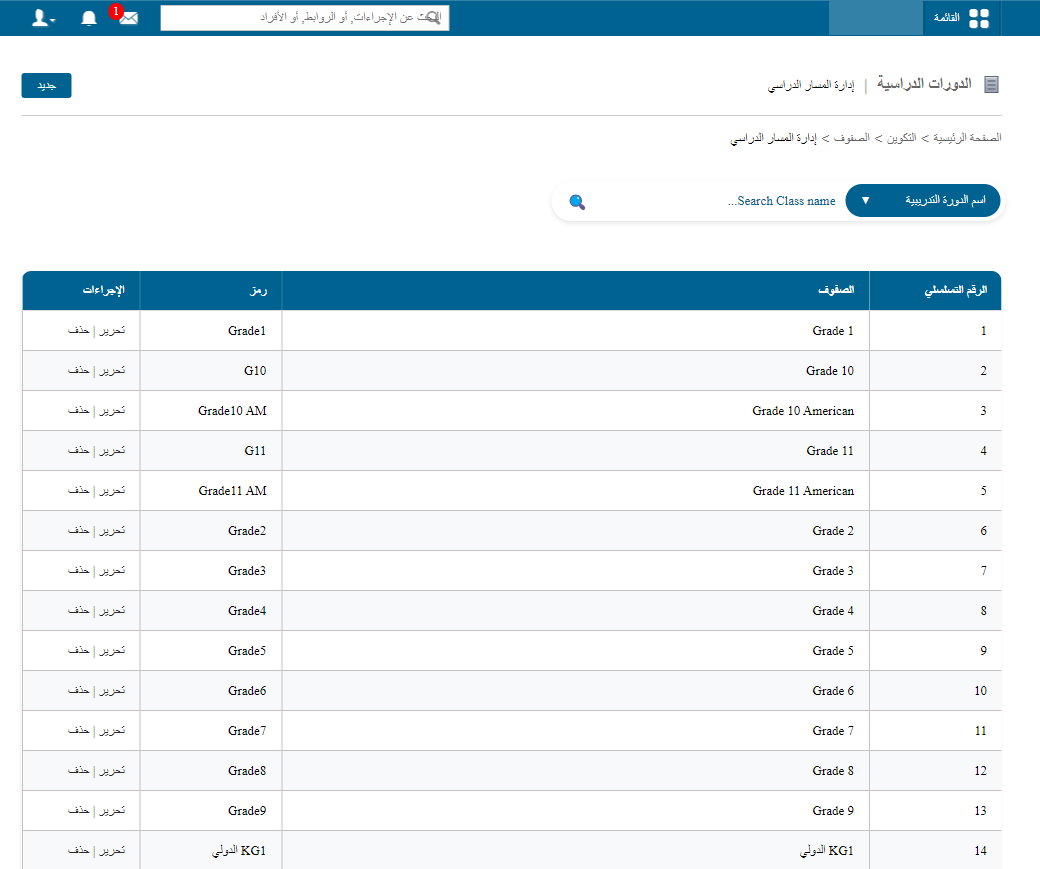Edit the Grade 10 row via تحرير

(x=112, y=370)
